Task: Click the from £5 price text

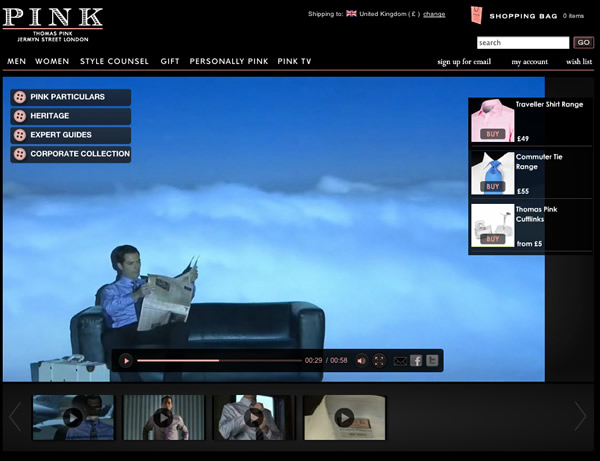Action: (x=529, y=244)
